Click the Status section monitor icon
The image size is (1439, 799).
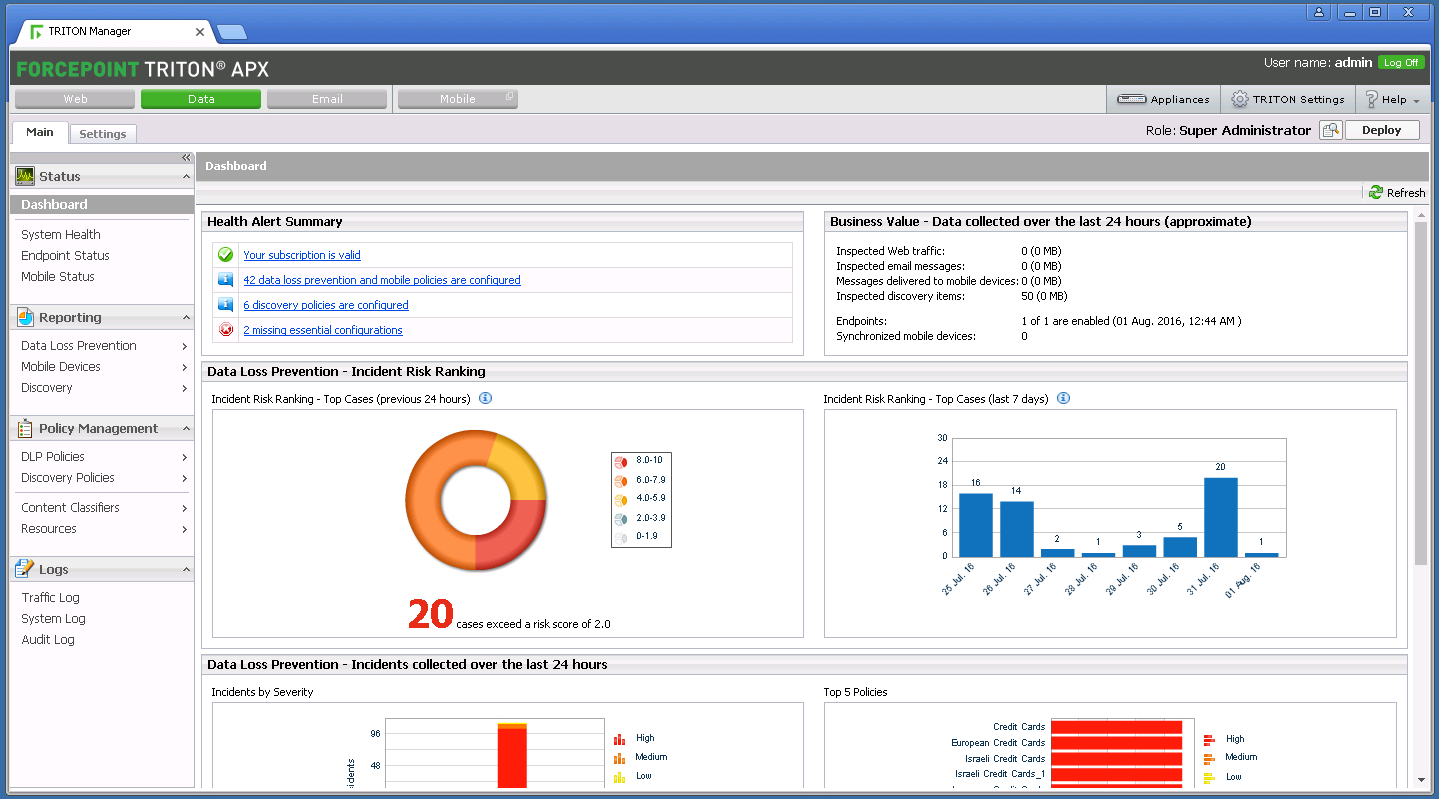[x=25, y=176]
